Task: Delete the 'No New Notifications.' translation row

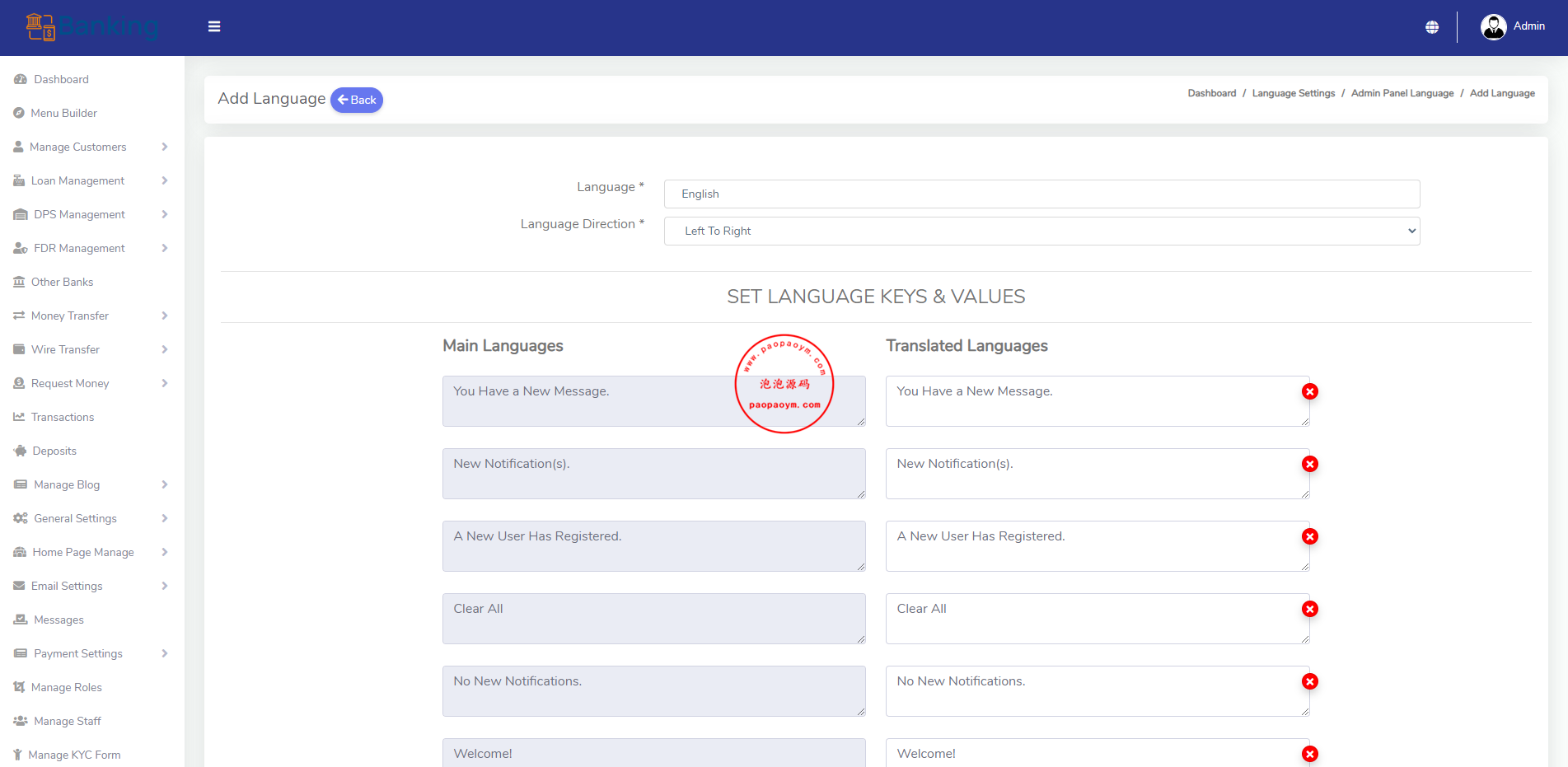Action: tap(1309, 681)
